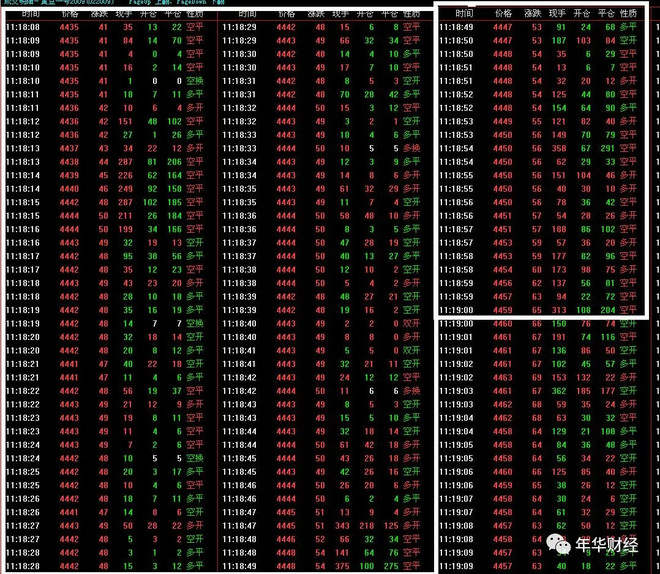Select price 4463 in the 11:19:02 row
660x574 pixels.
503,377
